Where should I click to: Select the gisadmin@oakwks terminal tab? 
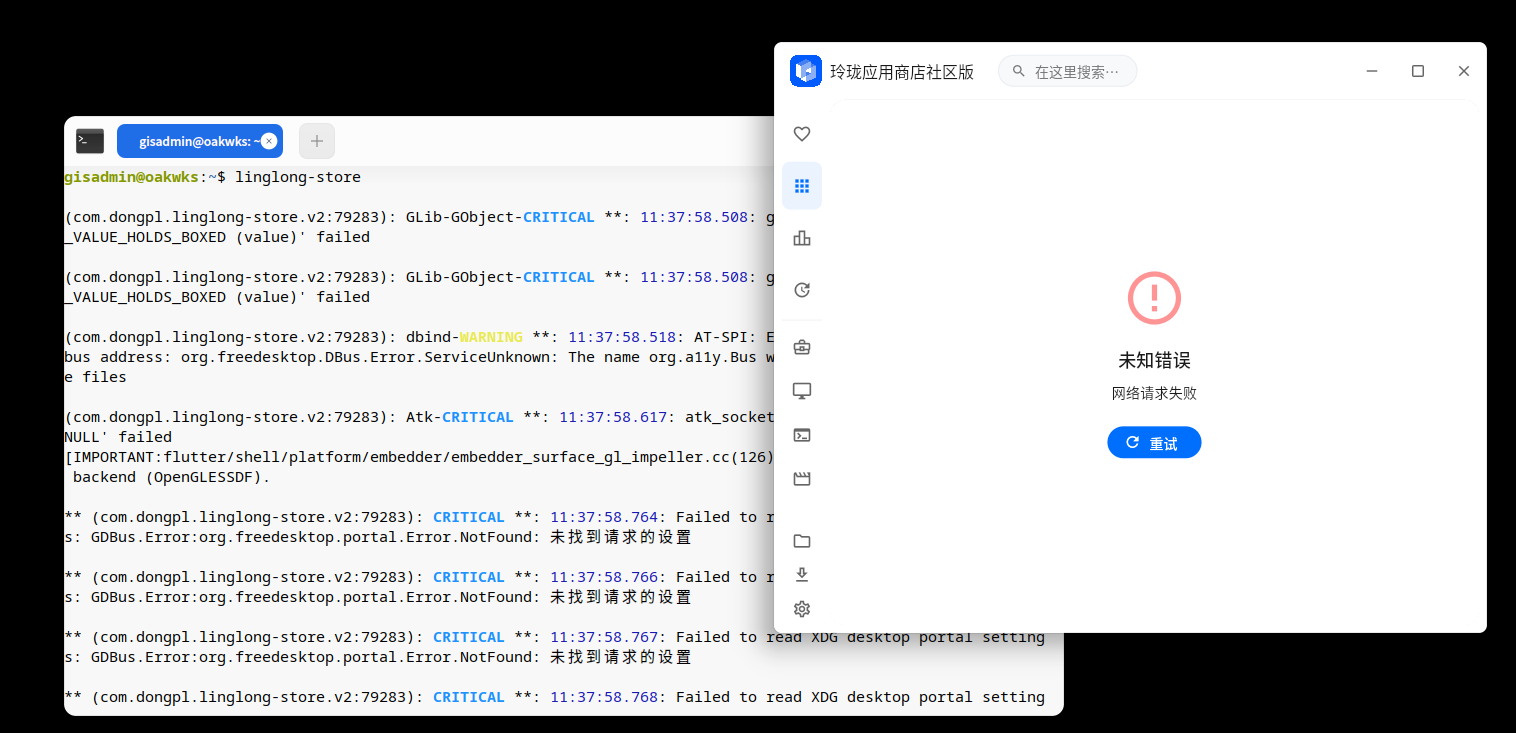point(199,141)
